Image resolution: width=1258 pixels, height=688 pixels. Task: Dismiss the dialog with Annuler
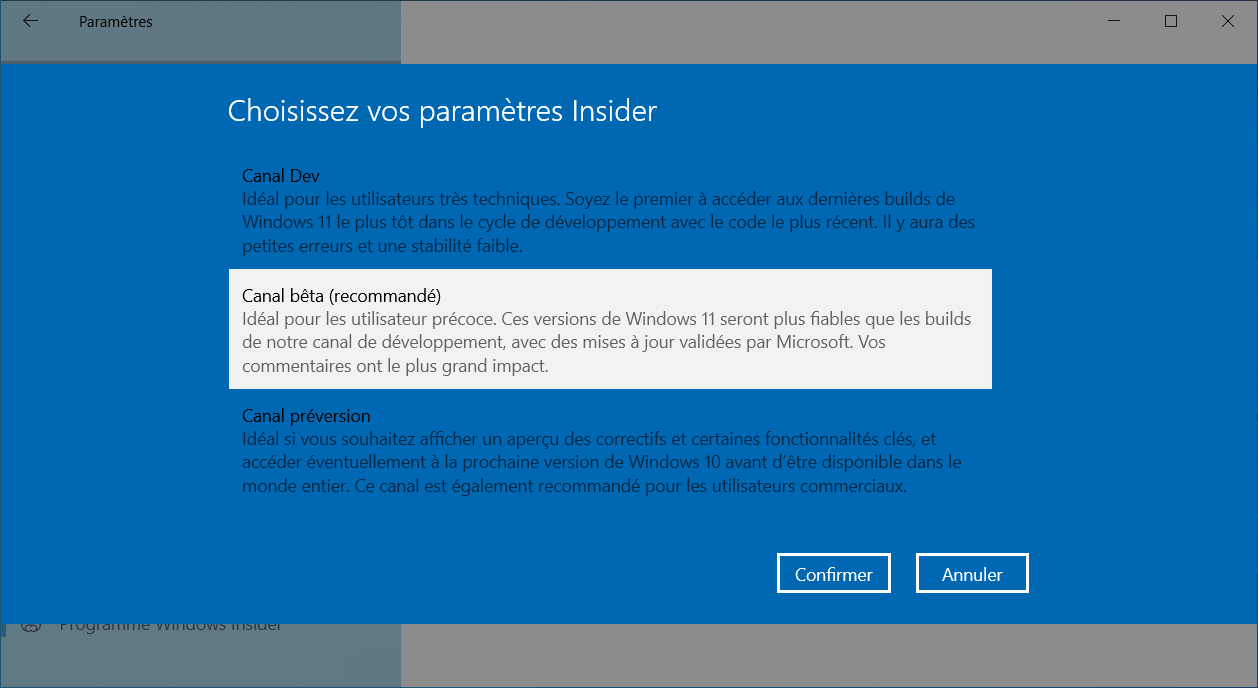972,574
